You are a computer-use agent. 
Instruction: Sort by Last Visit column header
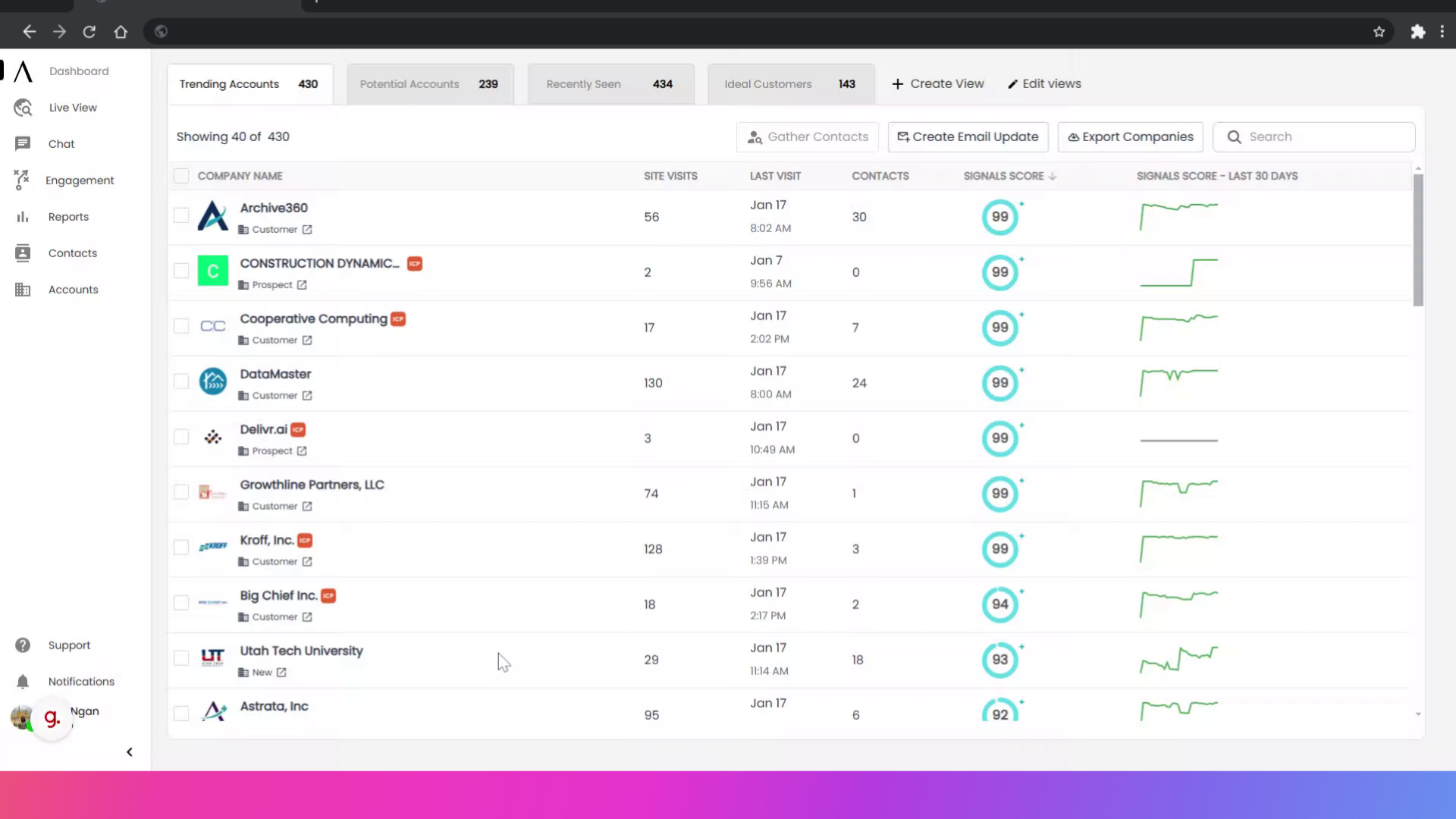775,176
